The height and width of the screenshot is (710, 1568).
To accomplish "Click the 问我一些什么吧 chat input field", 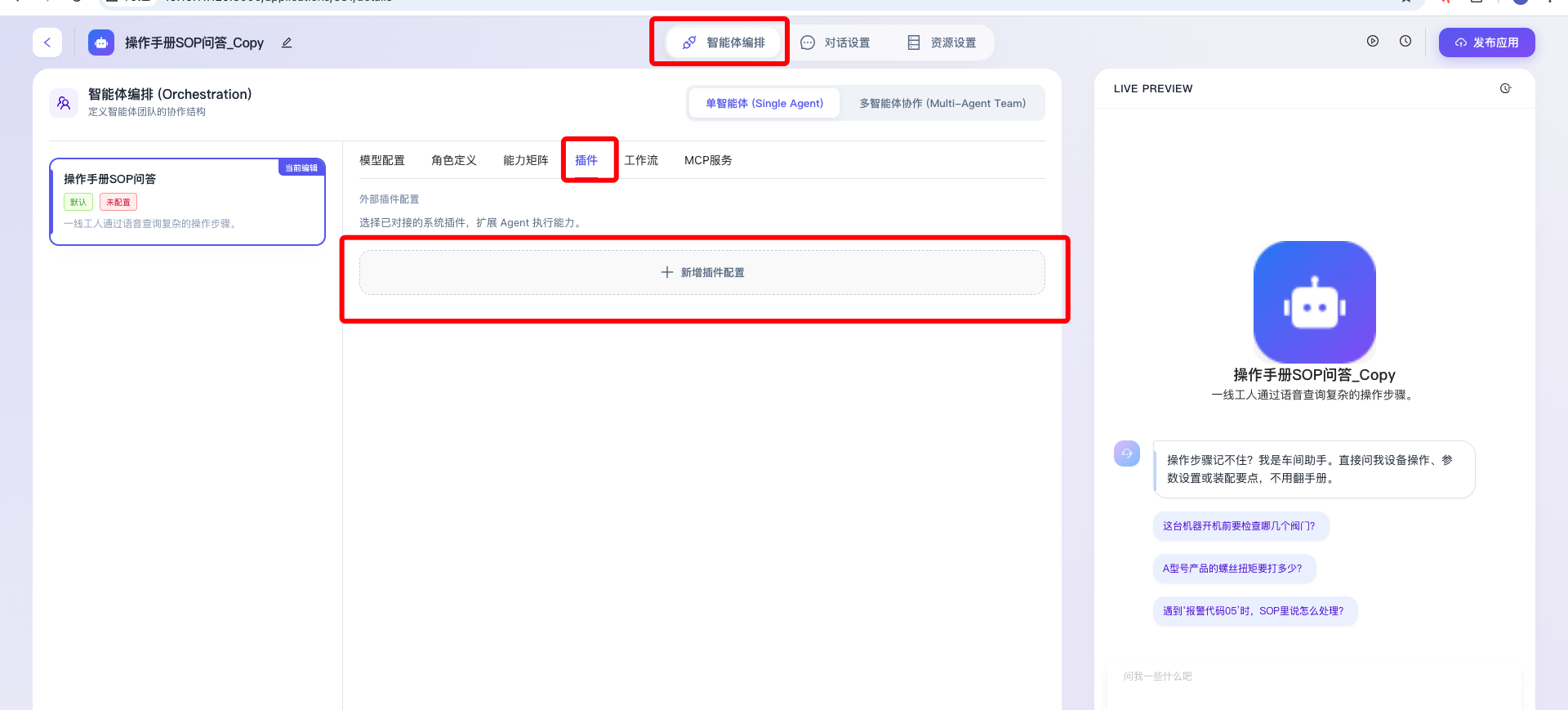I will (1307, 677).
